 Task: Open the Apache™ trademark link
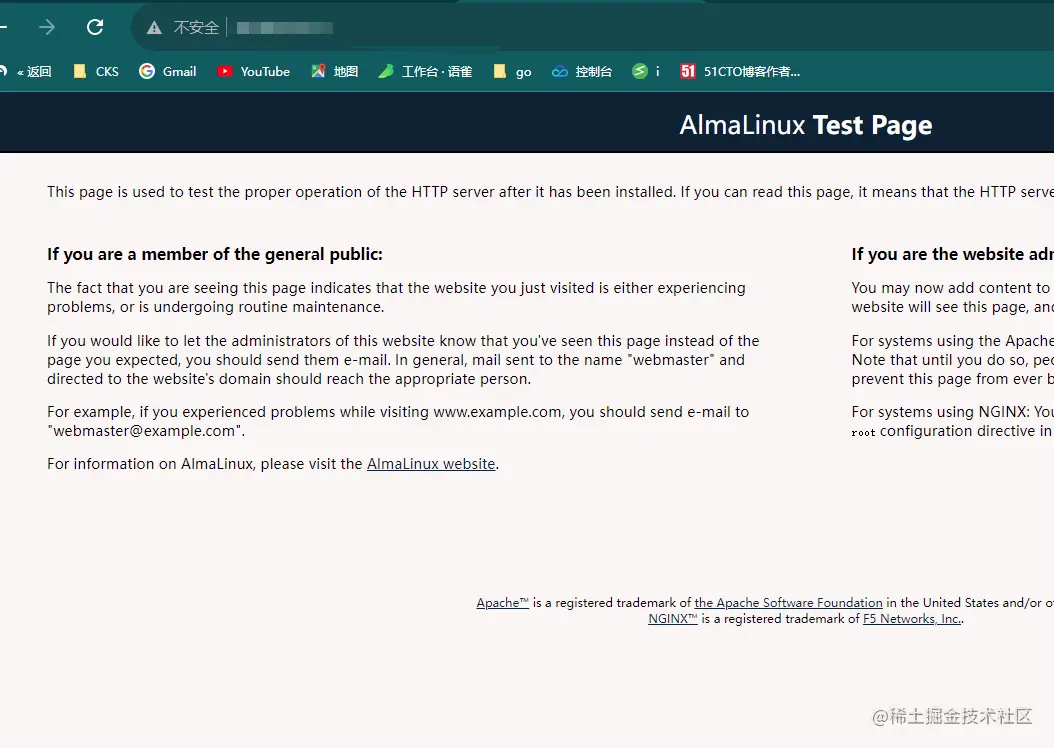click(503, 603)
